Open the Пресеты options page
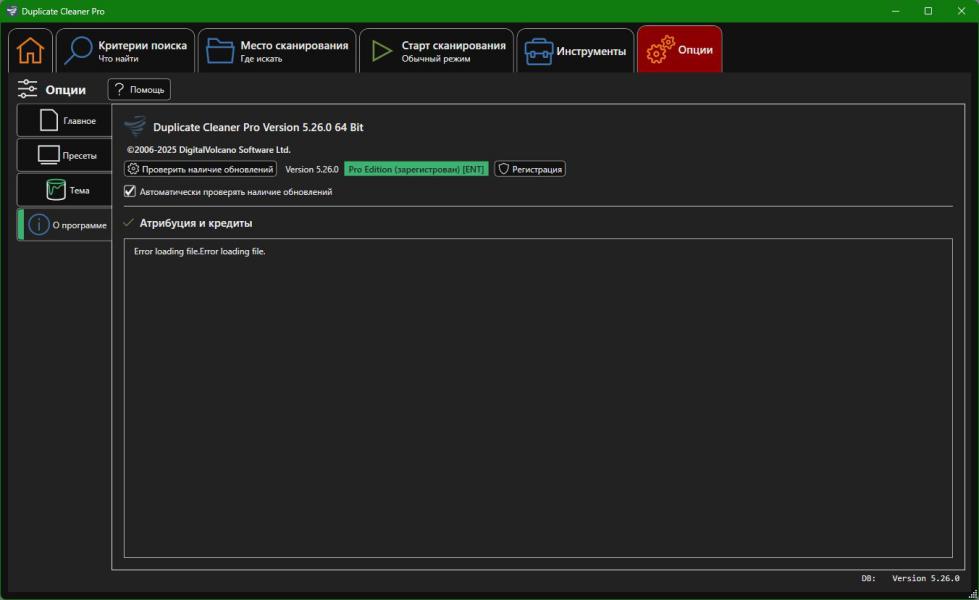Image resolution: width=979 pixels, height=600 pixels. click(x=64, y=155)
